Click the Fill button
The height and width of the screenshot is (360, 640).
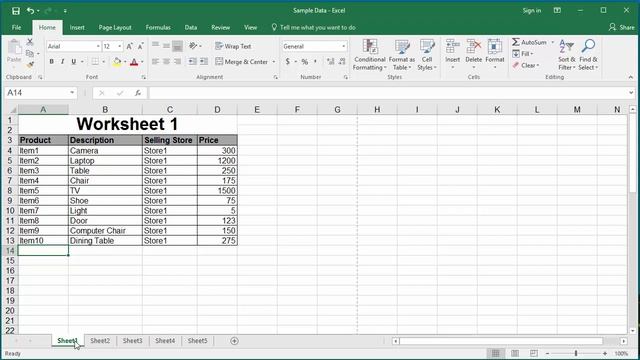(x=523, y=54)
